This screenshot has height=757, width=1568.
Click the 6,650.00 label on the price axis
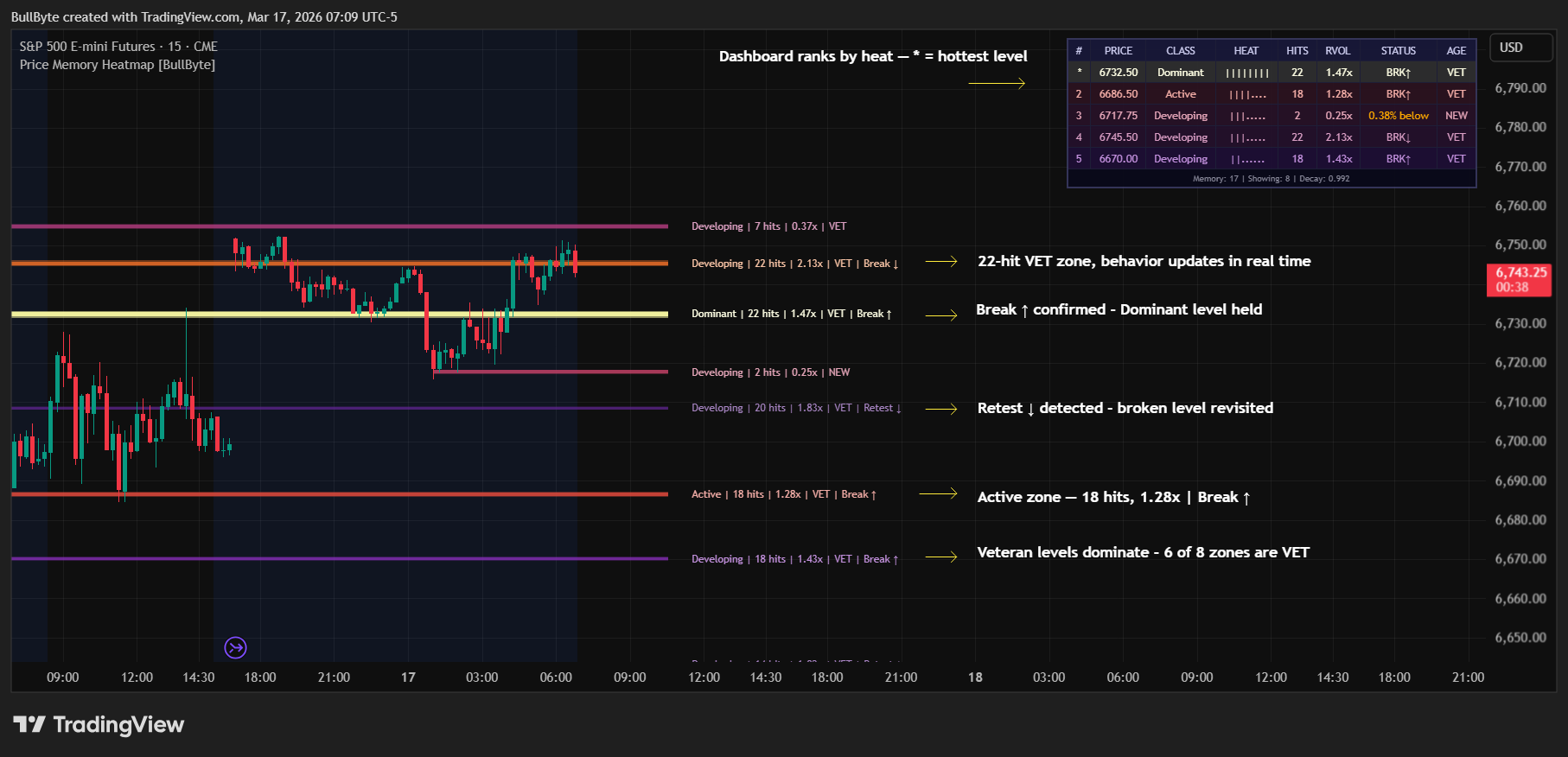tap(1520, 638)
